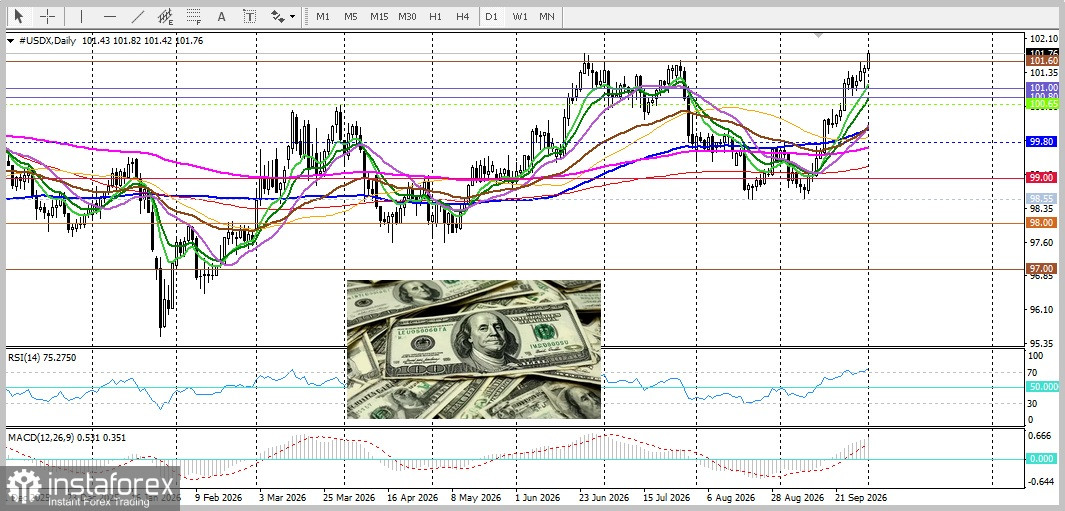Switch chart to H4 timeframe

[463, 16]
